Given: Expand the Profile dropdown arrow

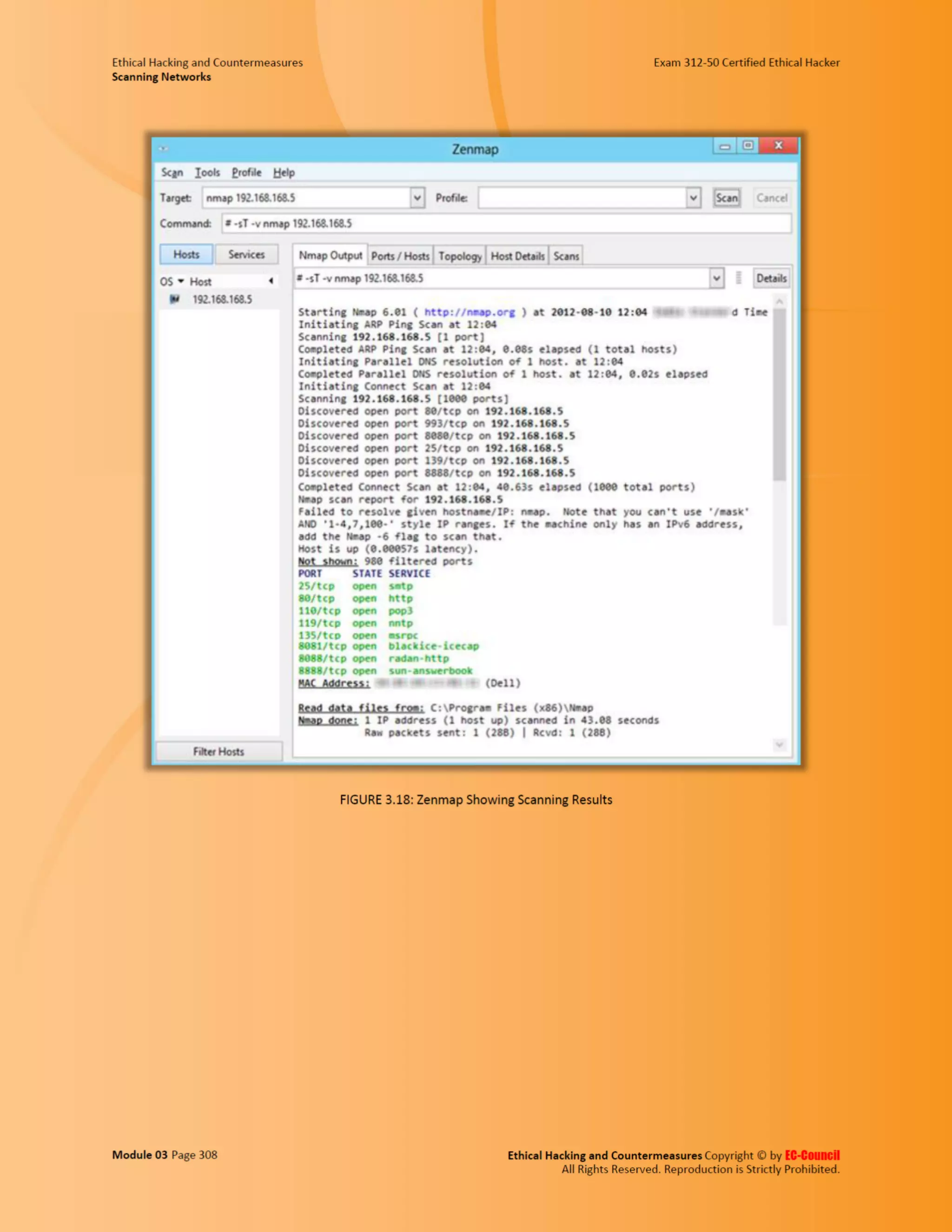Looking at the screenshot, I should pos(694,198).
